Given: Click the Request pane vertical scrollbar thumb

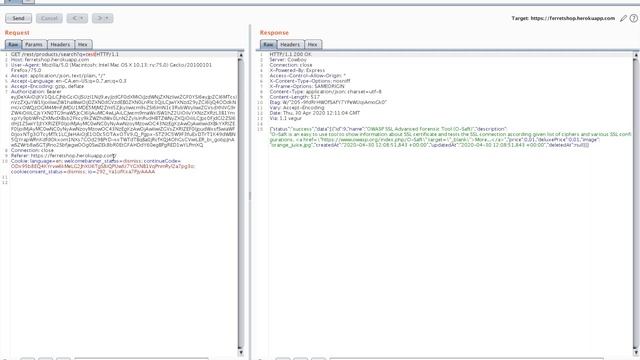Looking at the screenshot, I should click(241, 203).
